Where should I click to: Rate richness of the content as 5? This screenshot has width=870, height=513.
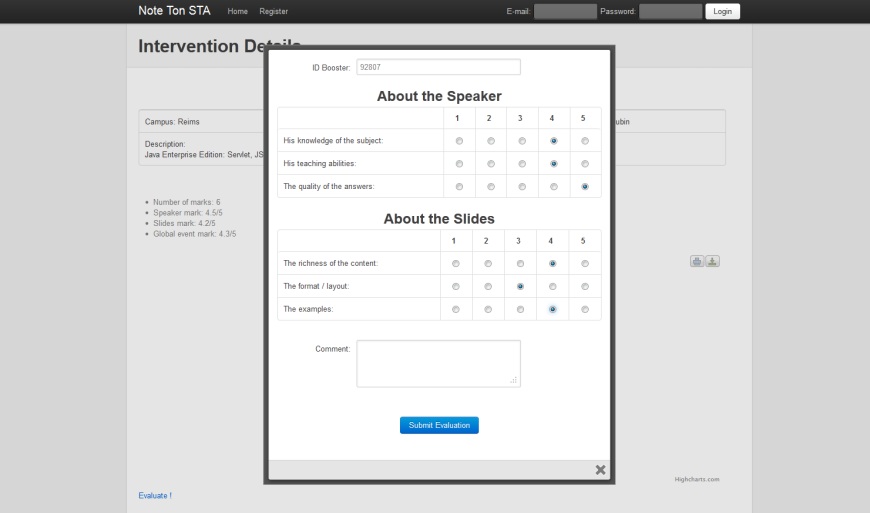pyautogui.click(x=585, y=263)
